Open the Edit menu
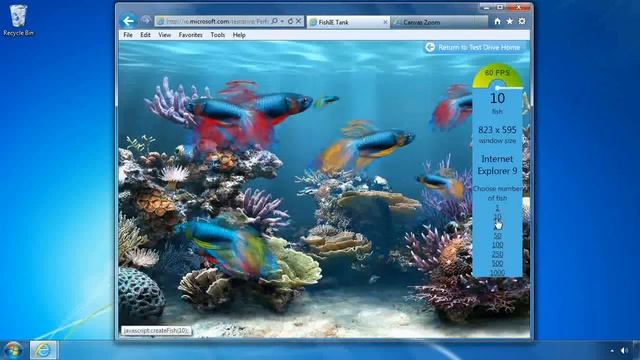Image resolution: width=640 pixels, height=360 pixels. (145, 35)
